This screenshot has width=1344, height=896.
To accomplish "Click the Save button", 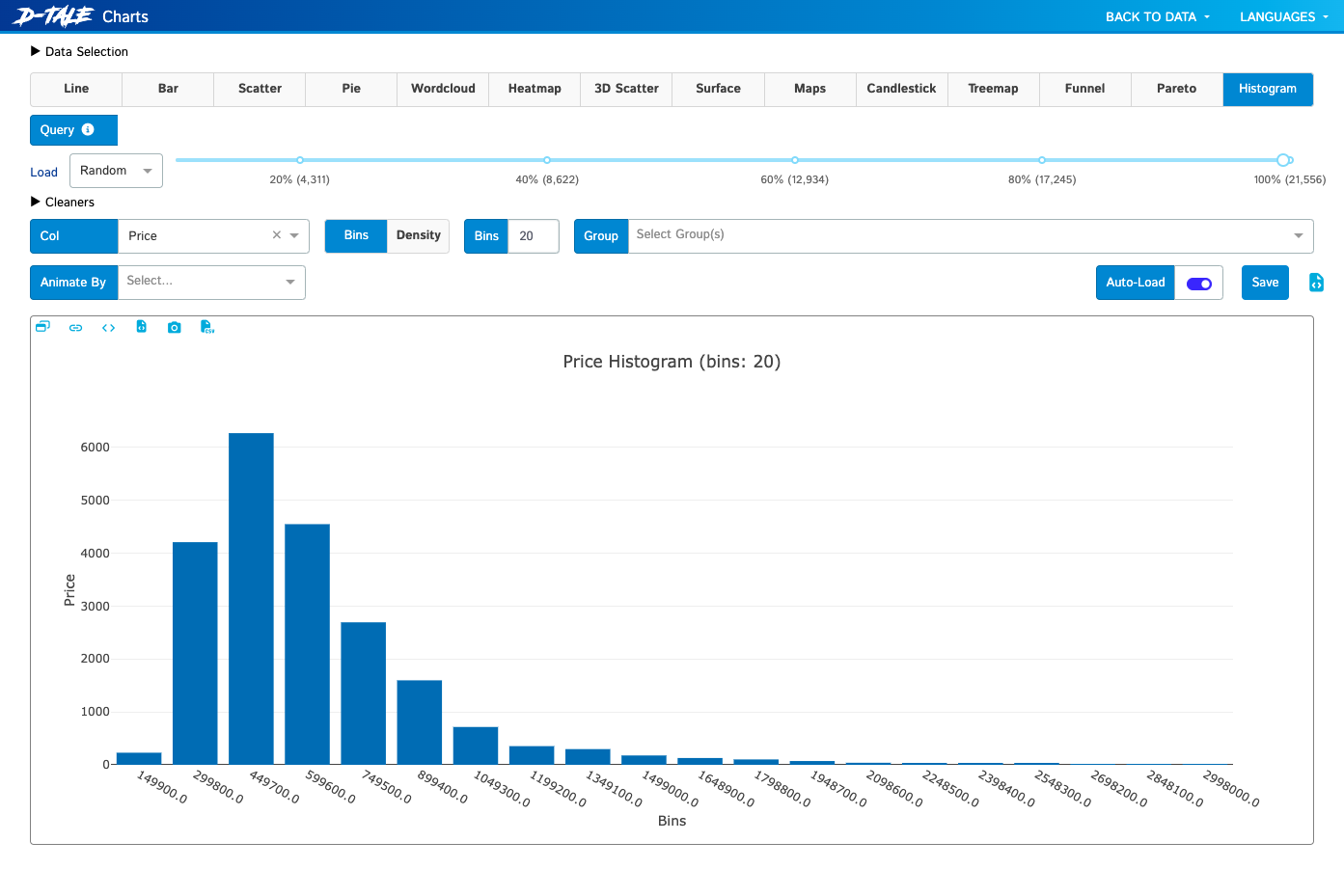I will point(1265,283).
